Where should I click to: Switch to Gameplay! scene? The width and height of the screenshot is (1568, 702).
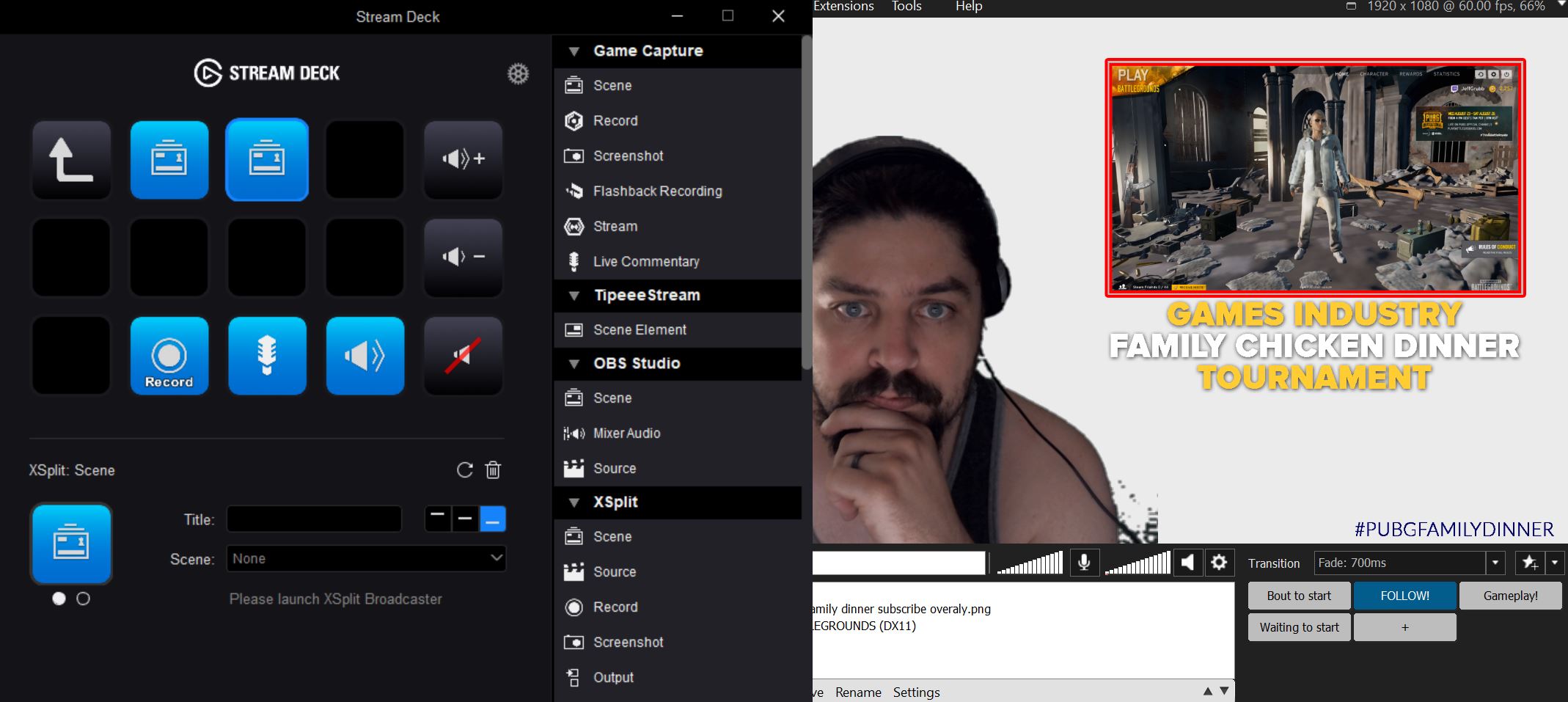pos(1510,596)
